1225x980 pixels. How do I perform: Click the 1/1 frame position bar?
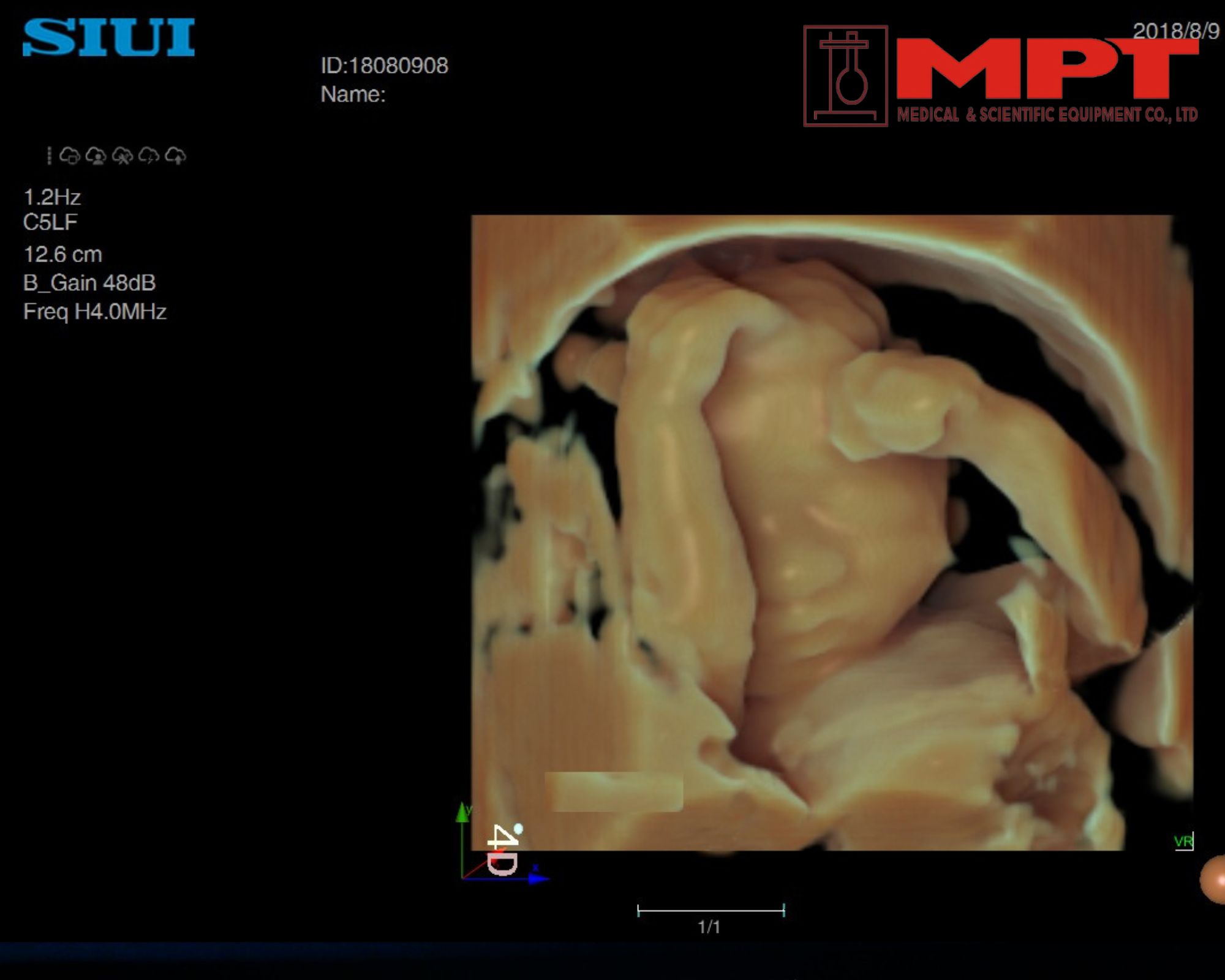coord(710,910)
